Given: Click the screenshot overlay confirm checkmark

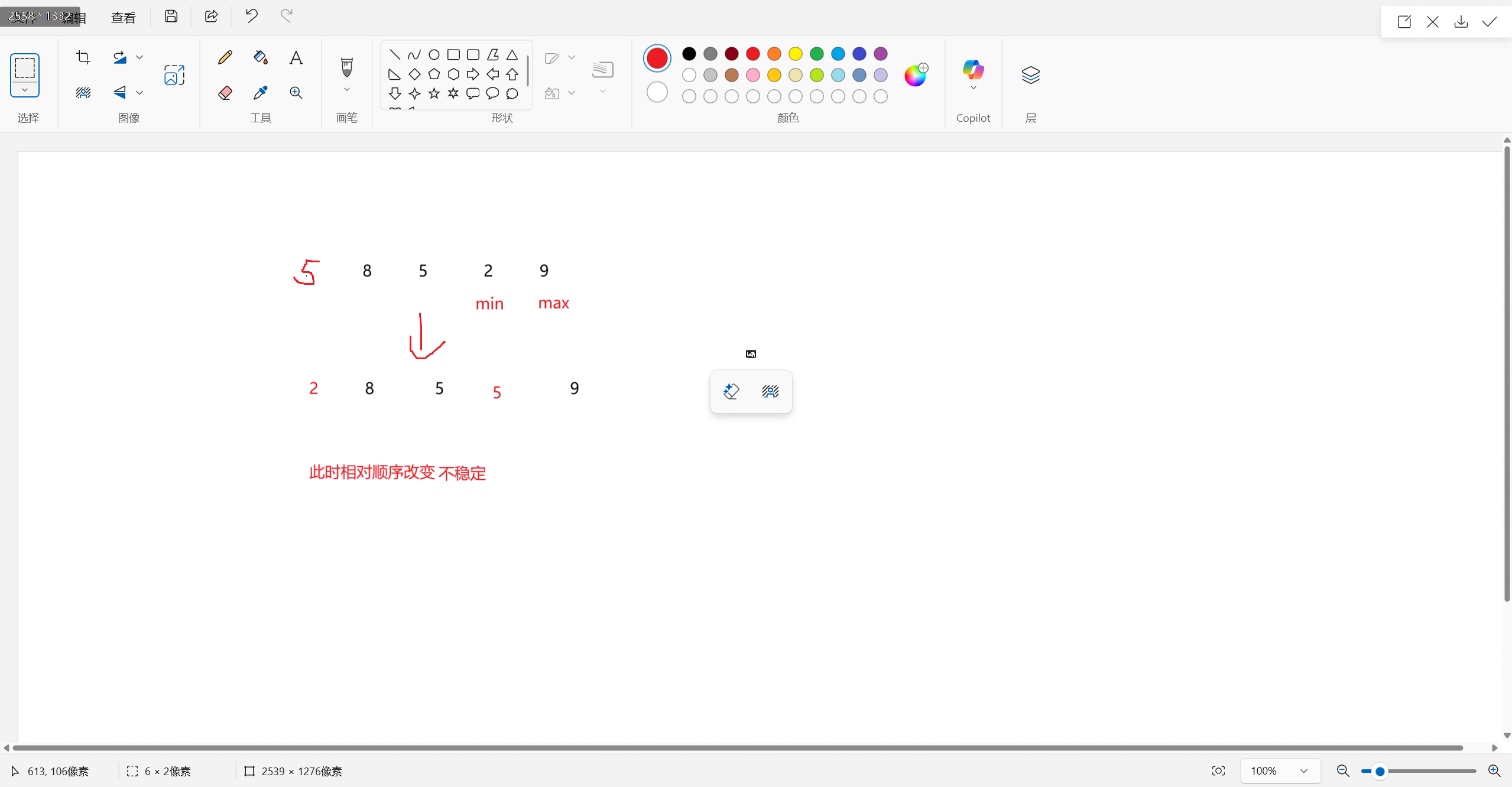Looking at the screenshot, I should pos(1490,22).
